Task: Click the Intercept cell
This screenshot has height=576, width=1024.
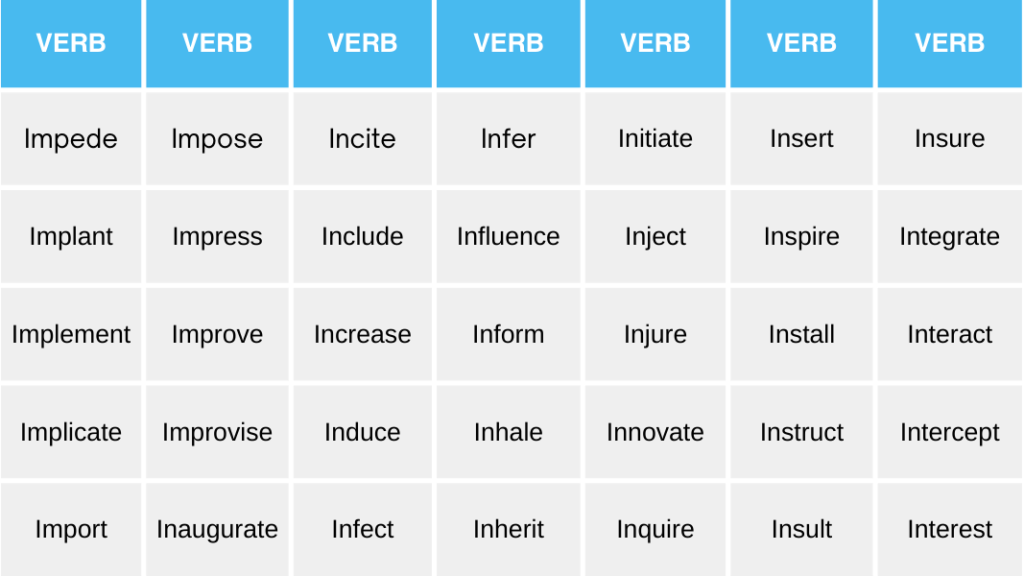Action: [x=949, y=433]
